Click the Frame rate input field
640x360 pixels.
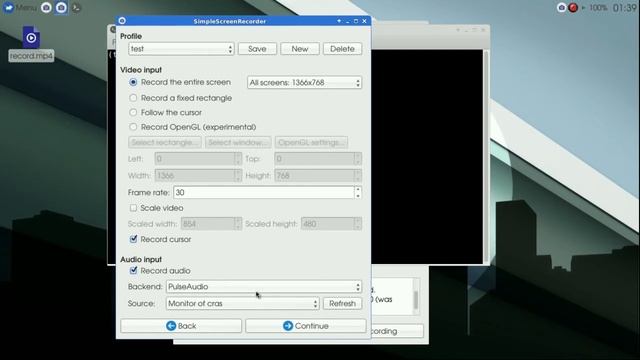click(264, 192)
